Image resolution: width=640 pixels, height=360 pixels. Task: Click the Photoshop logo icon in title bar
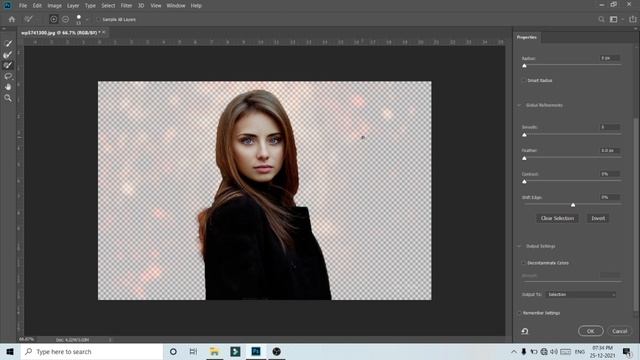pos(7,5)
